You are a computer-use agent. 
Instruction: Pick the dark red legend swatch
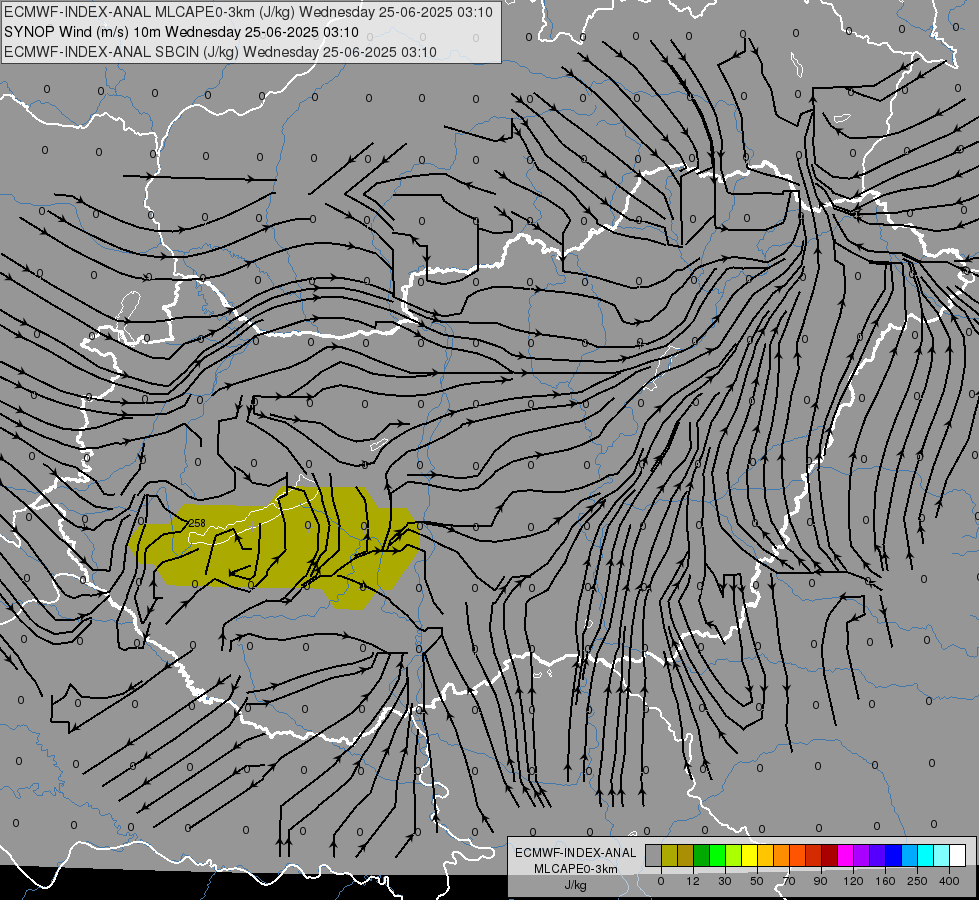(x=830, y=855)
